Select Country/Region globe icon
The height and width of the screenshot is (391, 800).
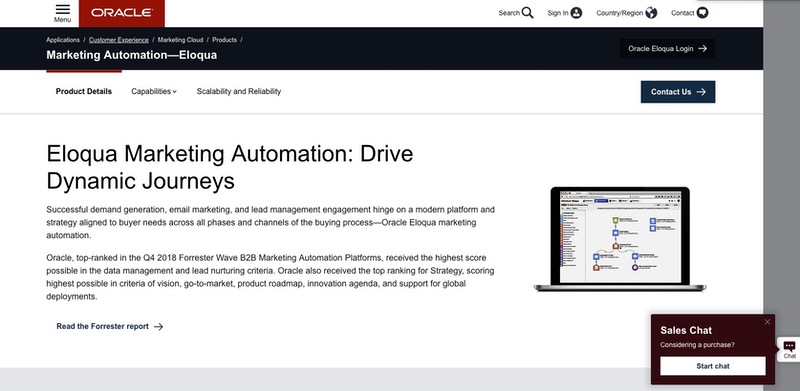[651, 13]
